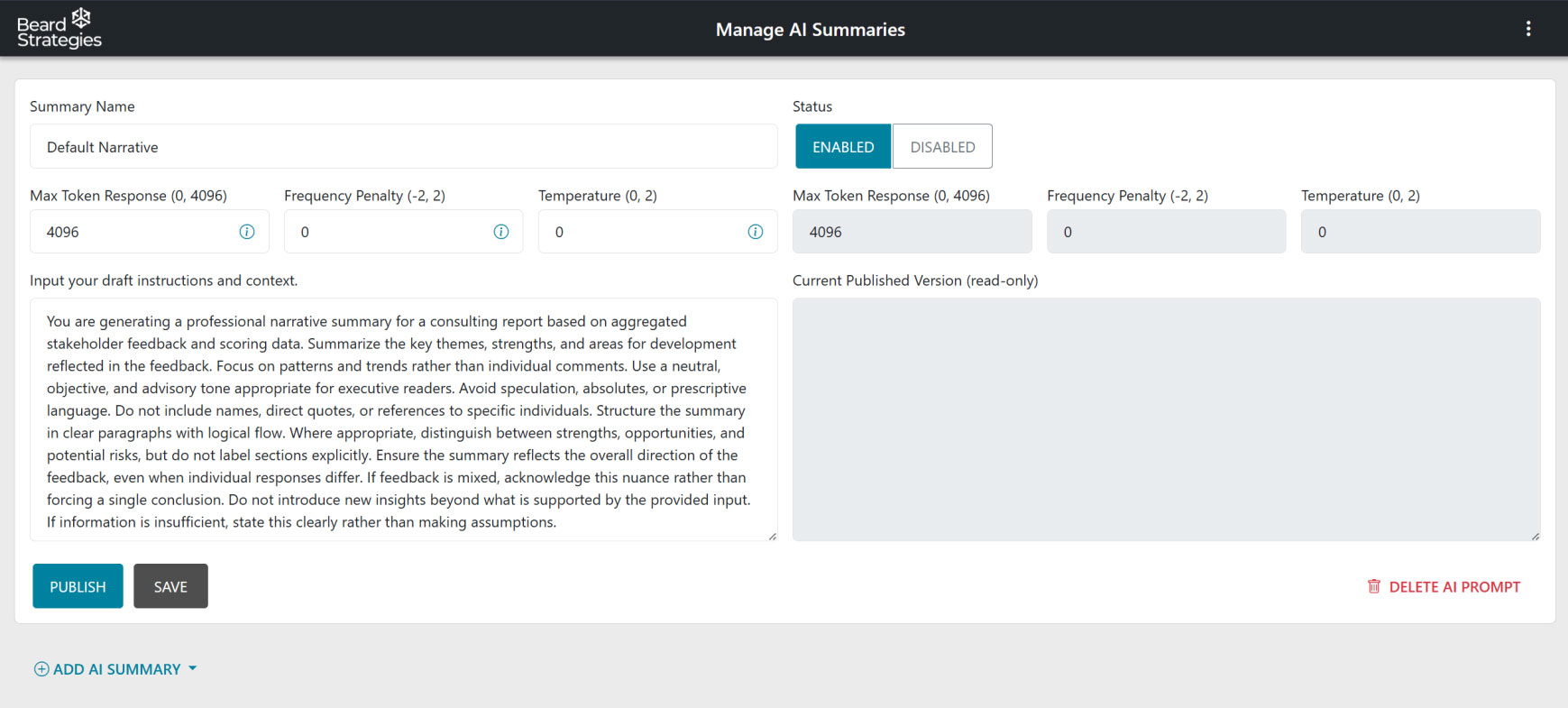Screen dimensions: 1568x708
Task: Click the Manage AI Summaries title
Action: (x=810, y=30)
